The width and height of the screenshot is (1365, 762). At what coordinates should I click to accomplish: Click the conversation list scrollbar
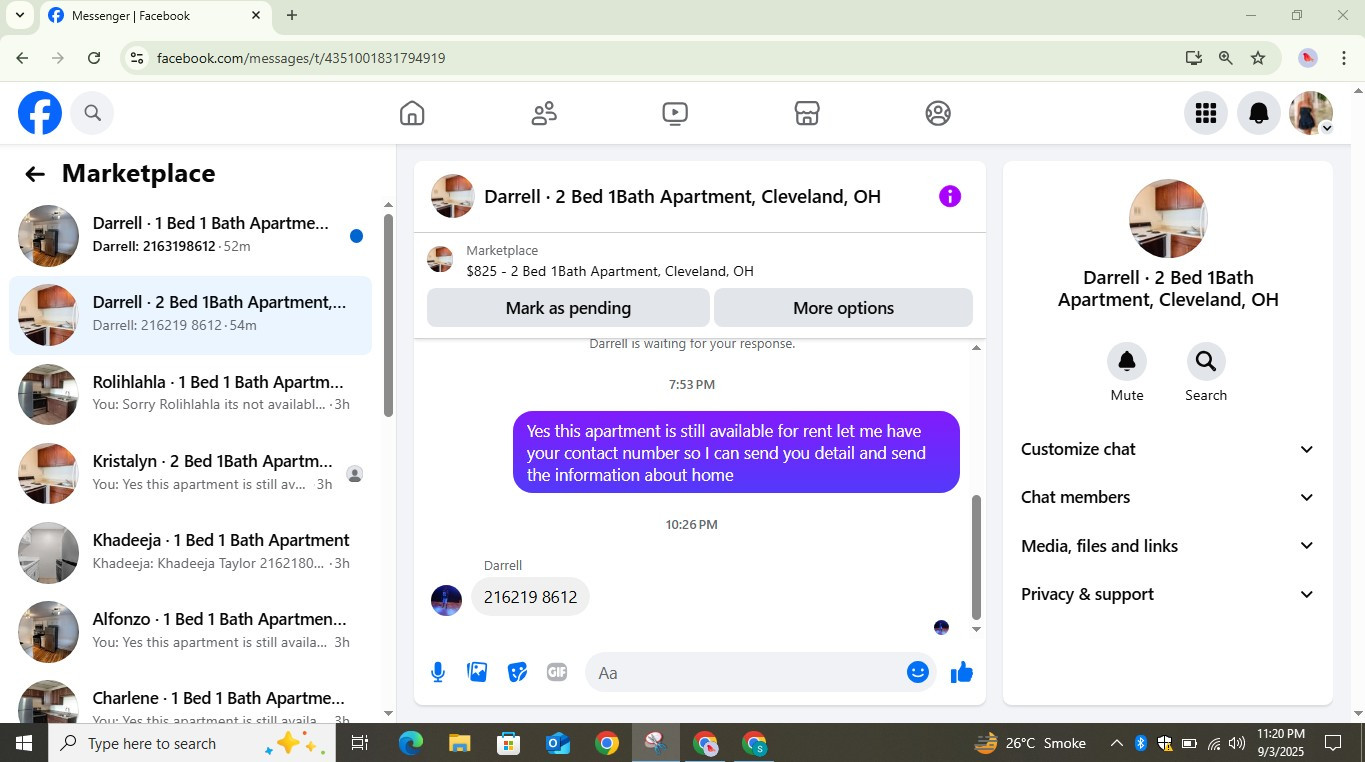(x=389, y=315)
